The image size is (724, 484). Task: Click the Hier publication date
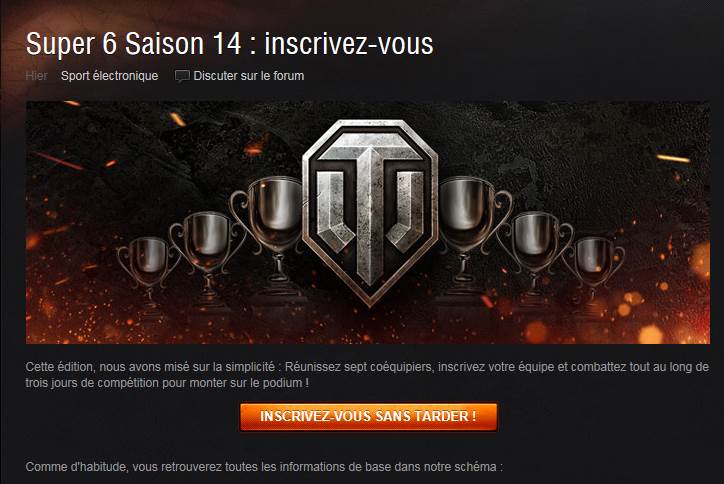[x=36, y=76]
